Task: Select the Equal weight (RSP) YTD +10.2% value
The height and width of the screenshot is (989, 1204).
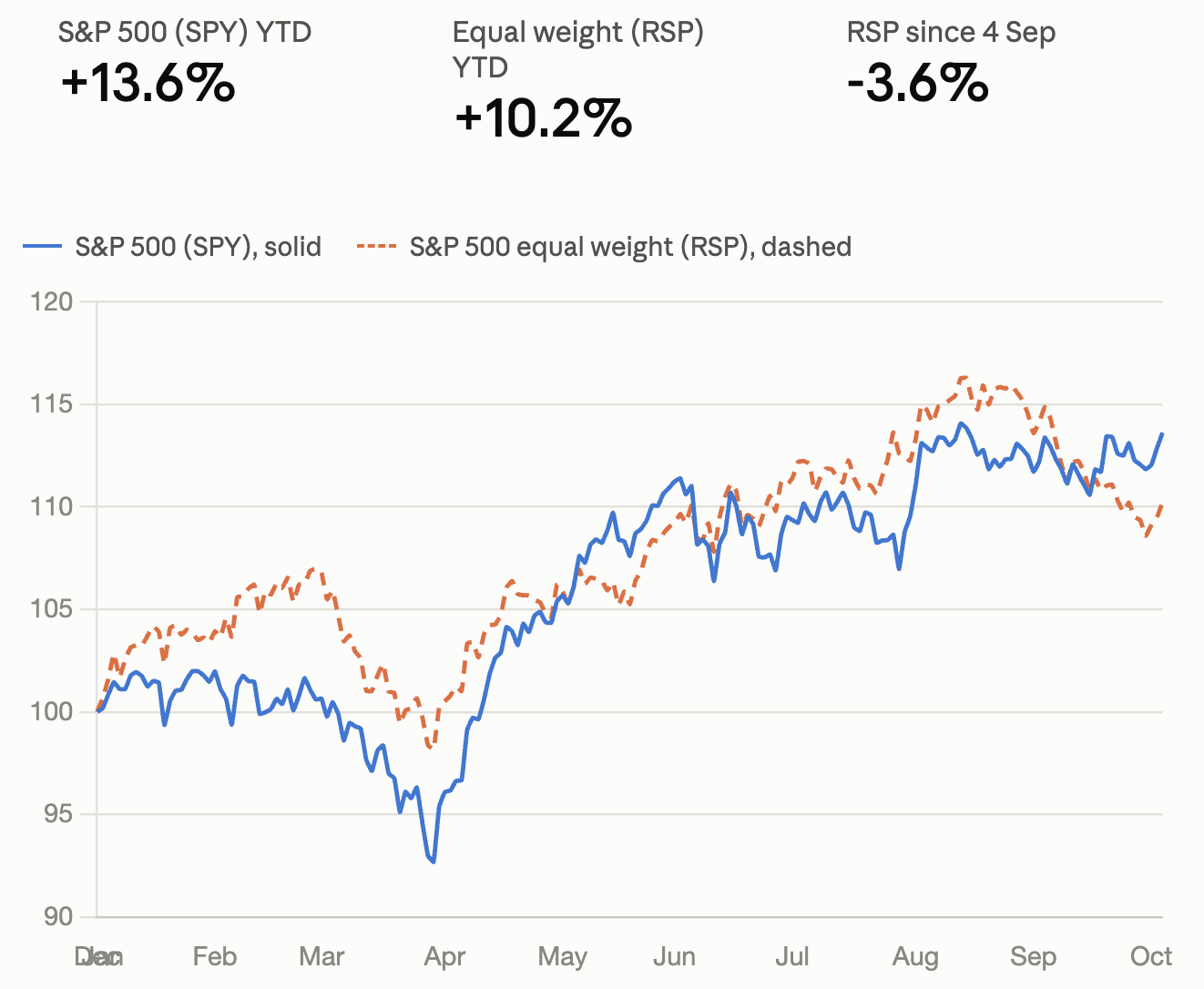Action: [x=543, y=118]
